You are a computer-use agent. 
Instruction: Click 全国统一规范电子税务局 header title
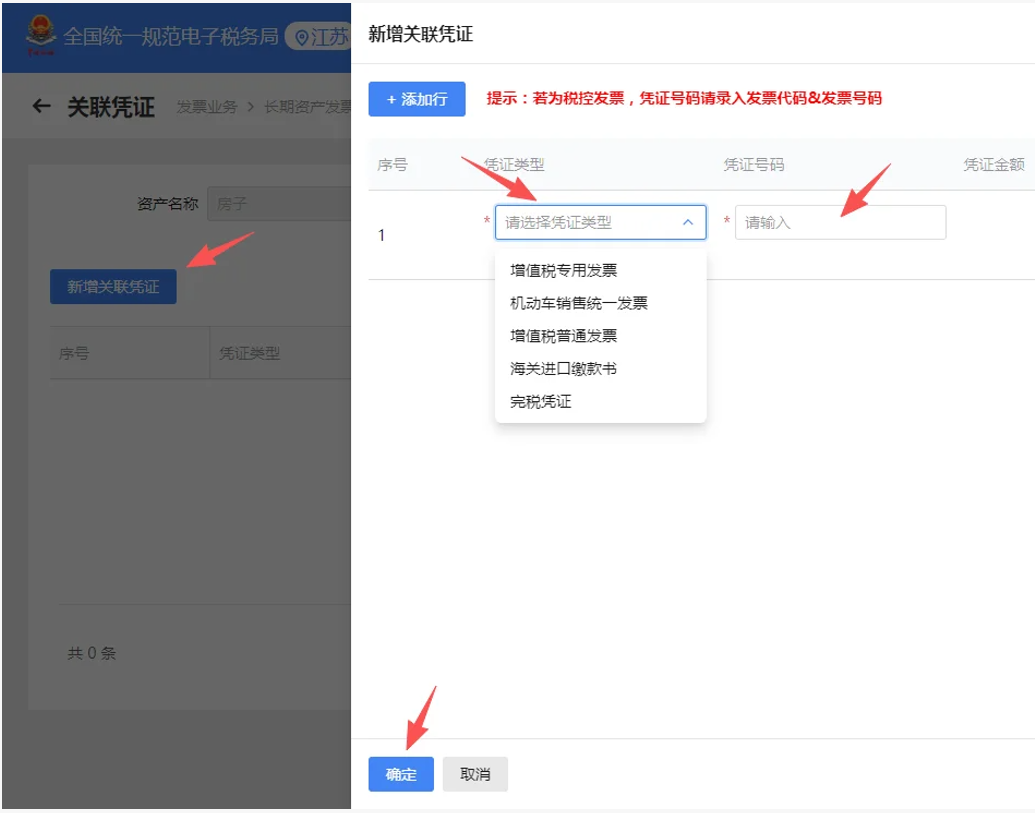click(171, 36)
